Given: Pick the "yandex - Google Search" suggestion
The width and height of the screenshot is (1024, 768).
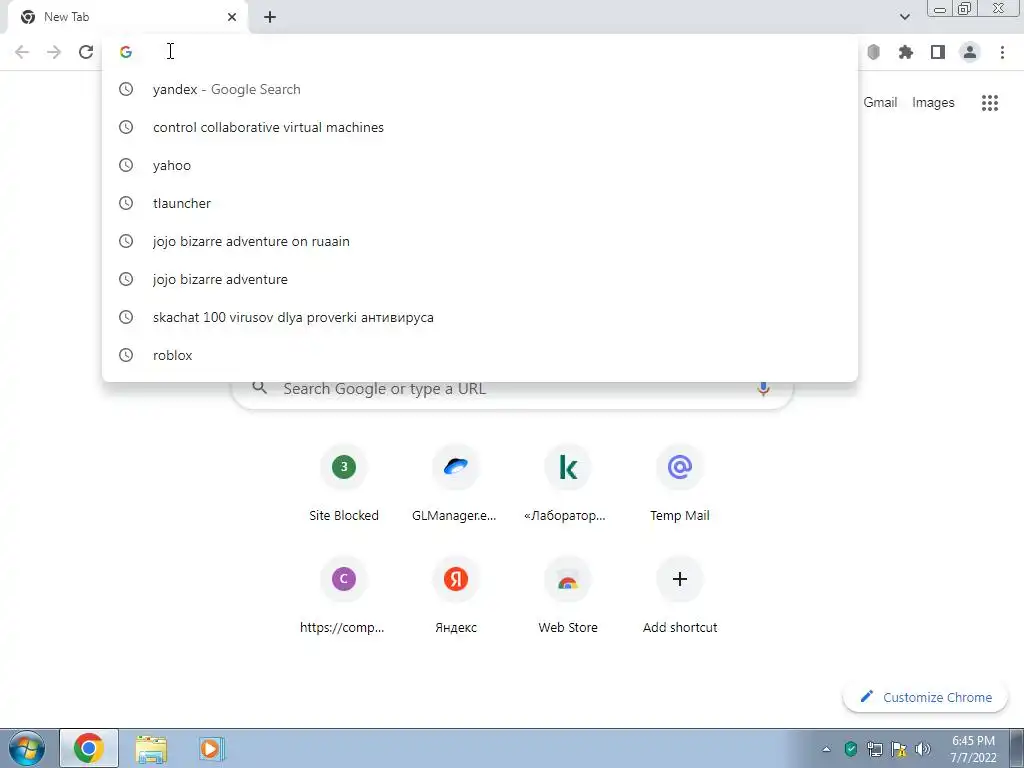Looking at the screenshot, I should pyautogui.click(x=480, y=89).
